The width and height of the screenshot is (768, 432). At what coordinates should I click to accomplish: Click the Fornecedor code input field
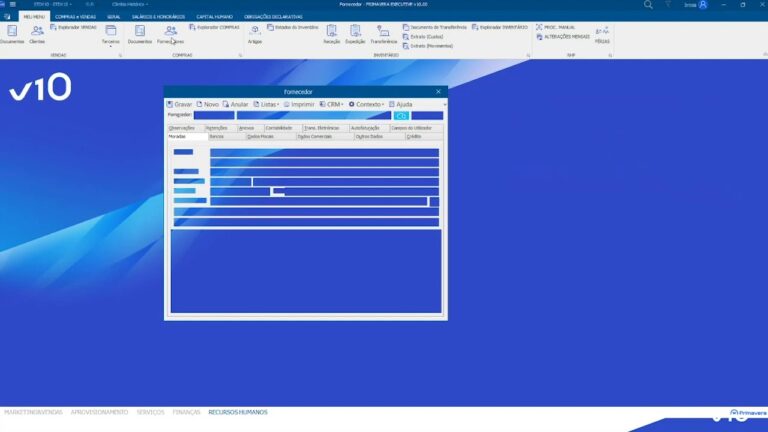pyautogui.click(x=214, y=116)
